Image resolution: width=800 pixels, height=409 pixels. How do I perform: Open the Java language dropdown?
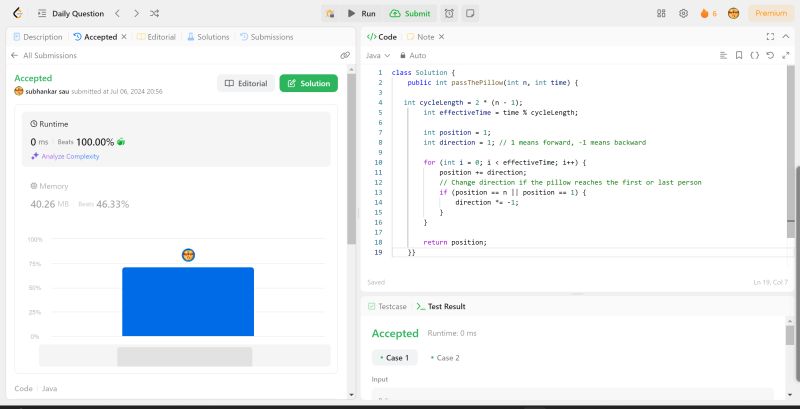(378, 55)
